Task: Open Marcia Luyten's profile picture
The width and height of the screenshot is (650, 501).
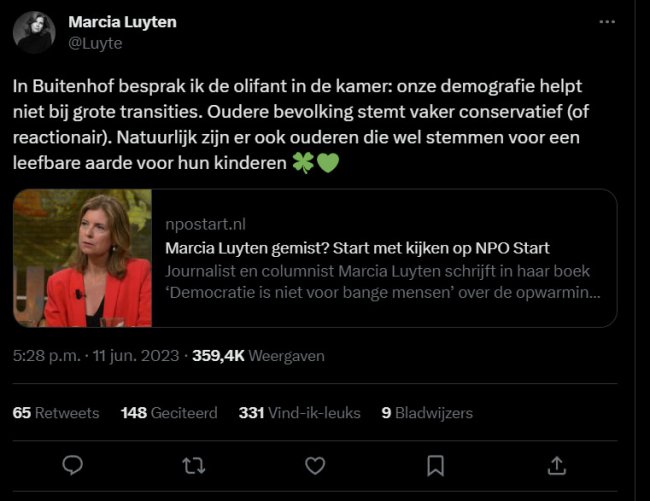Action: click(x=34, y=32)
